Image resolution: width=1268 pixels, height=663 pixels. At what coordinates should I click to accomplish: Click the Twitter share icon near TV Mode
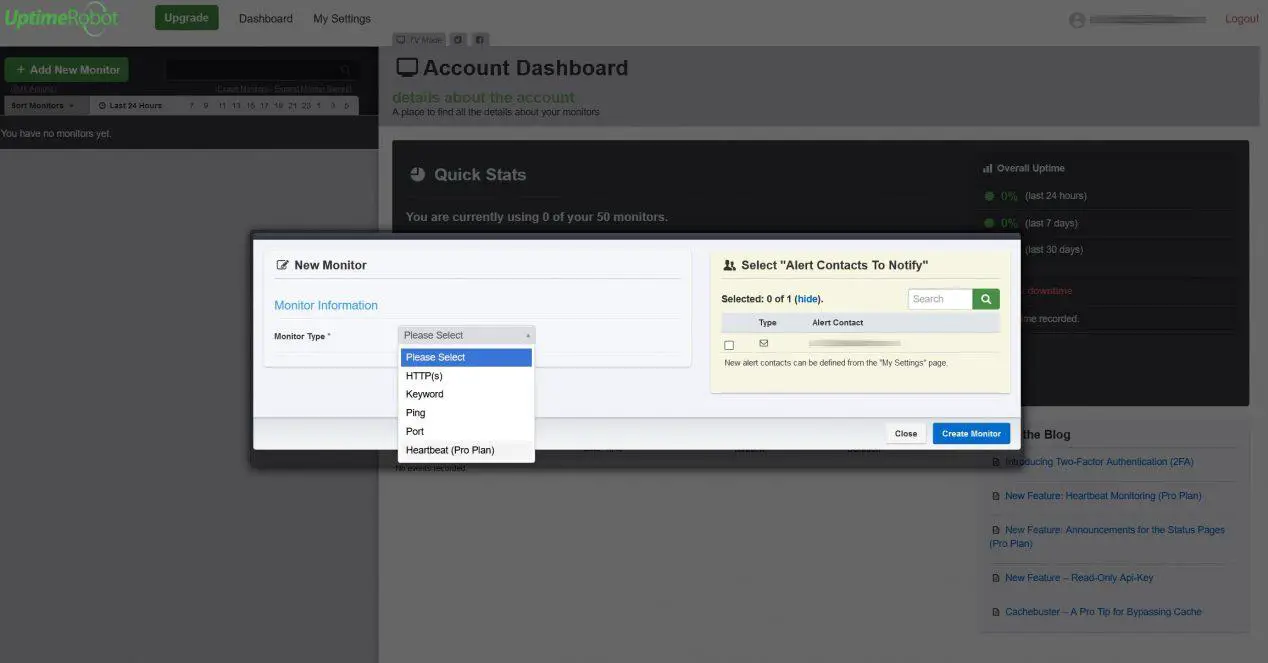pyautogui.click(x=458, y=40)
